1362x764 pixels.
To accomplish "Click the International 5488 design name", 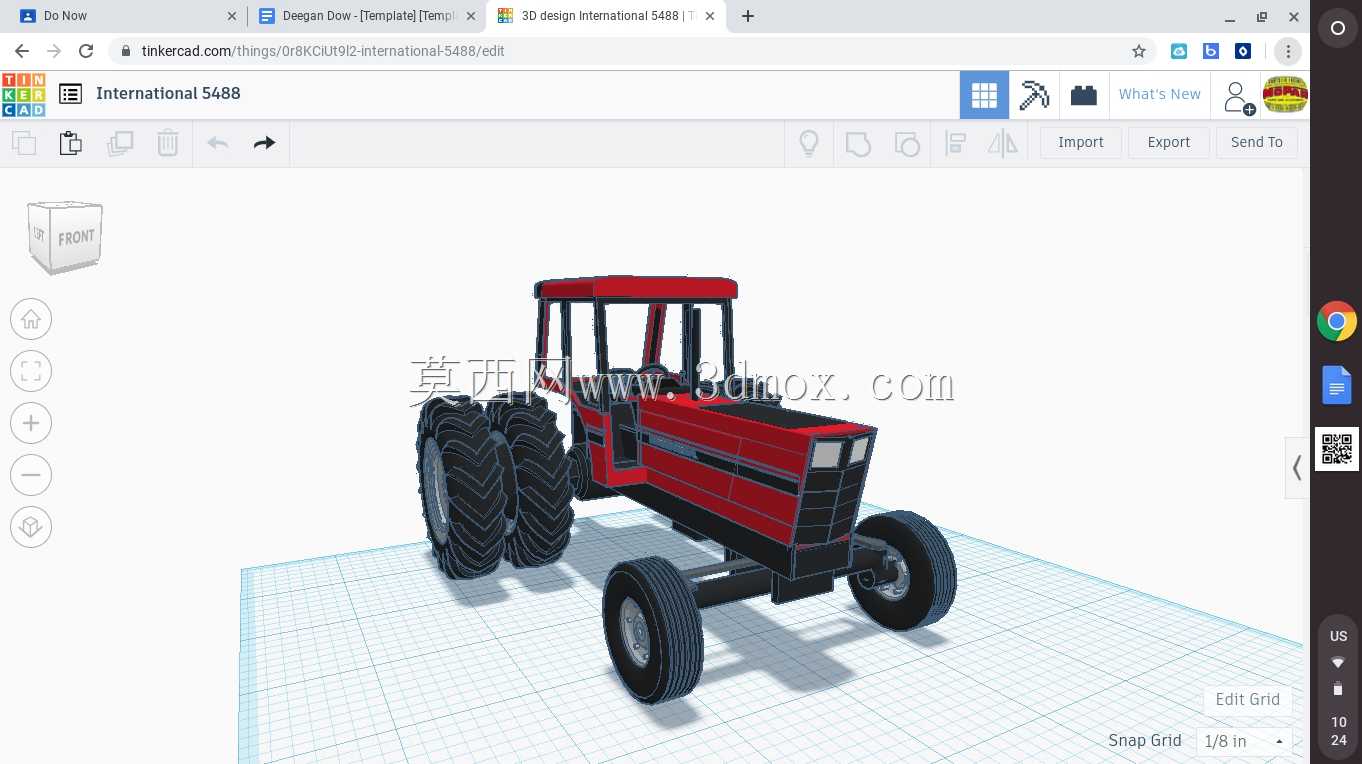I will click(x=168, y=94).
